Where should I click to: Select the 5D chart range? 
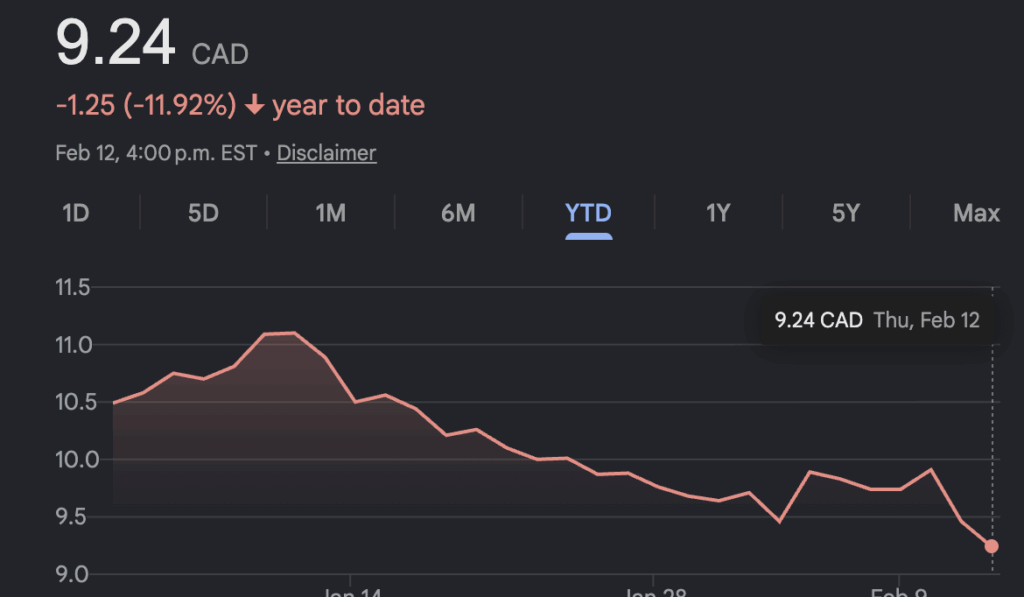203,213
